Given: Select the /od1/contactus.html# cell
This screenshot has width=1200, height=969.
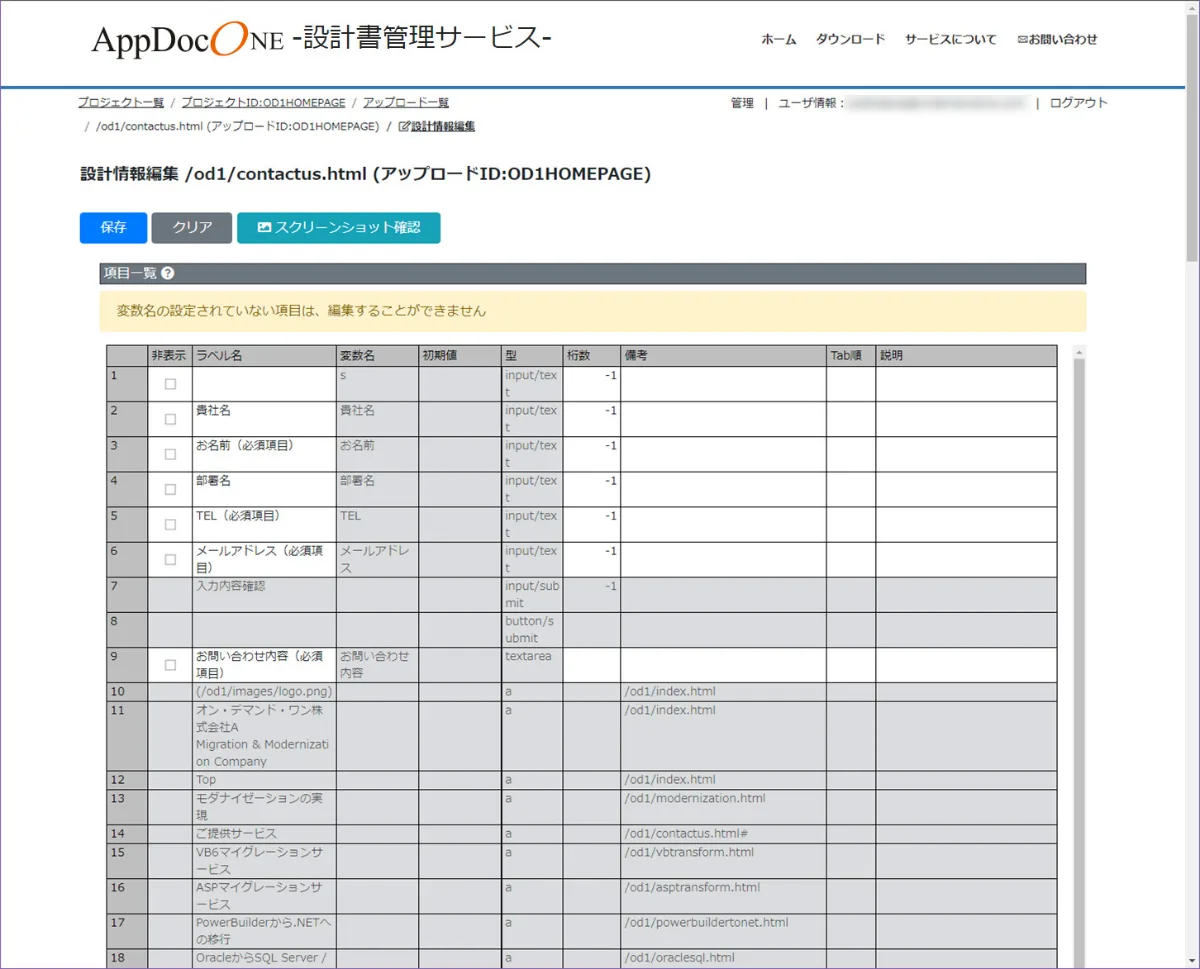Looking at the screenshot, I should click(x=723, y=834).
